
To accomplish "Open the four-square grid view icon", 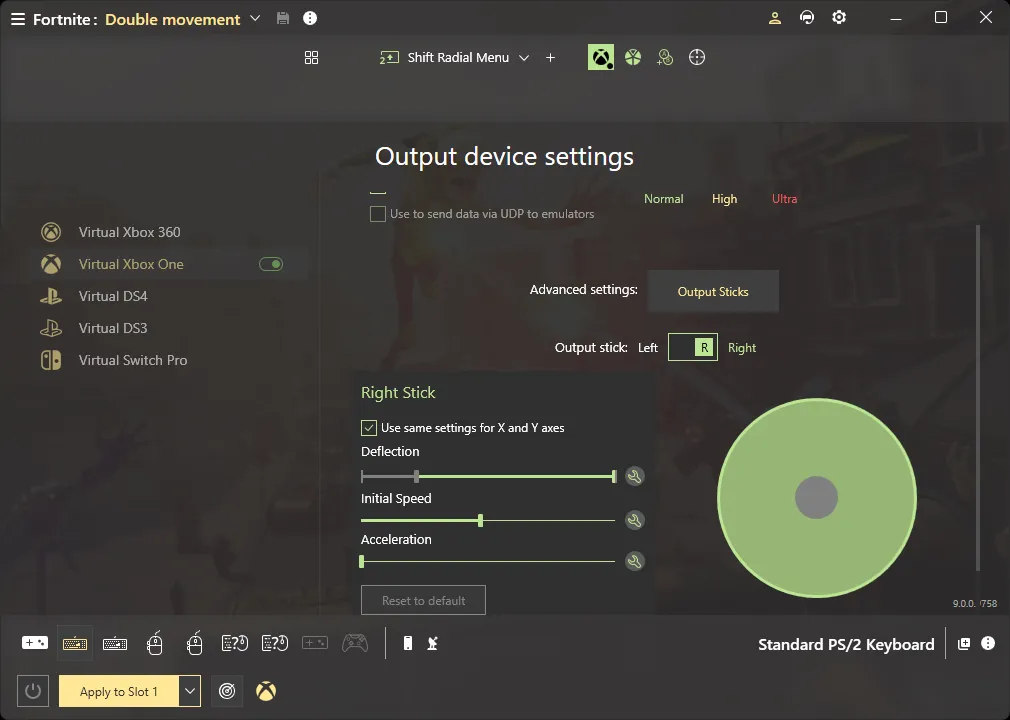I will [x=311, y=58].
